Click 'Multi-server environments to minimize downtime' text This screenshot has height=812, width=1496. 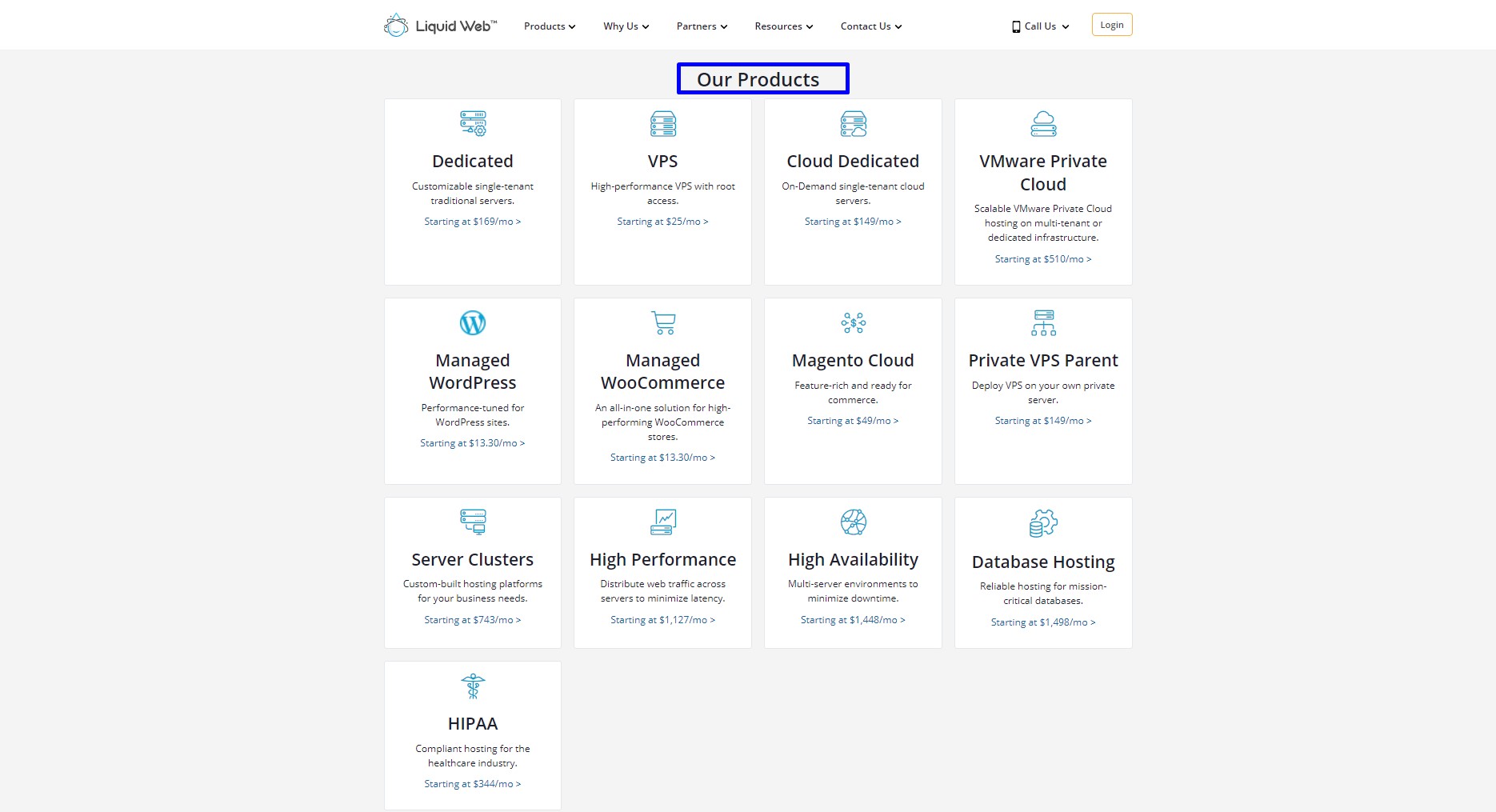[853, 591]
